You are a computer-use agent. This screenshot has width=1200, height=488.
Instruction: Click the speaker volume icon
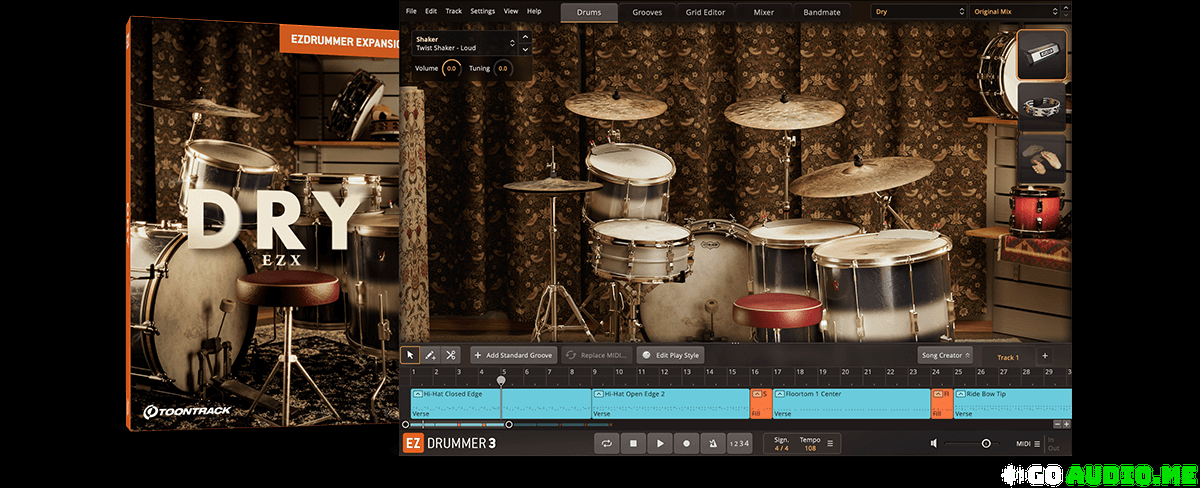(x=934, y=443)
